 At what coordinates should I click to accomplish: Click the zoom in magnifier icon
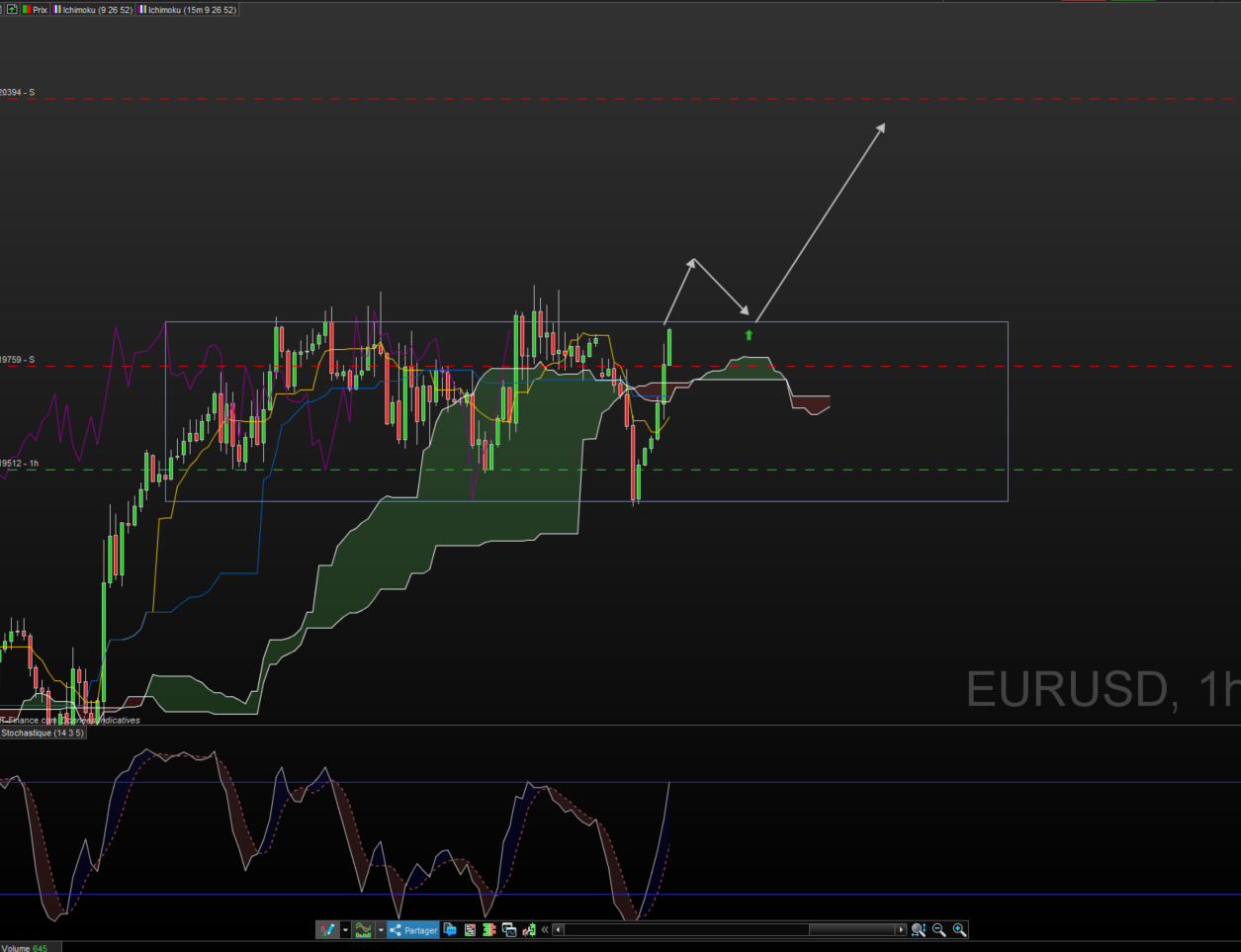coord(959,930)
